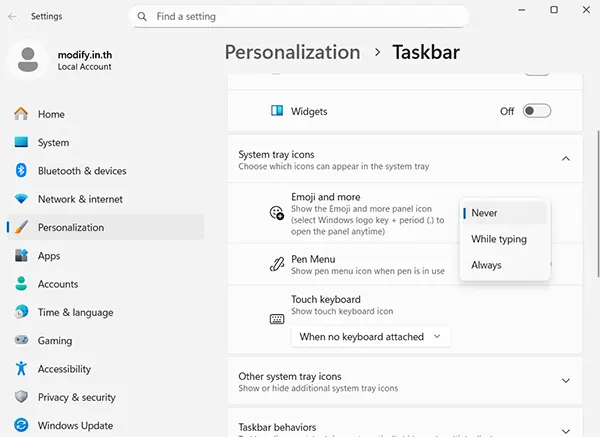
Task: Click the Widgets icon
Action: click(x=277, y=111)
